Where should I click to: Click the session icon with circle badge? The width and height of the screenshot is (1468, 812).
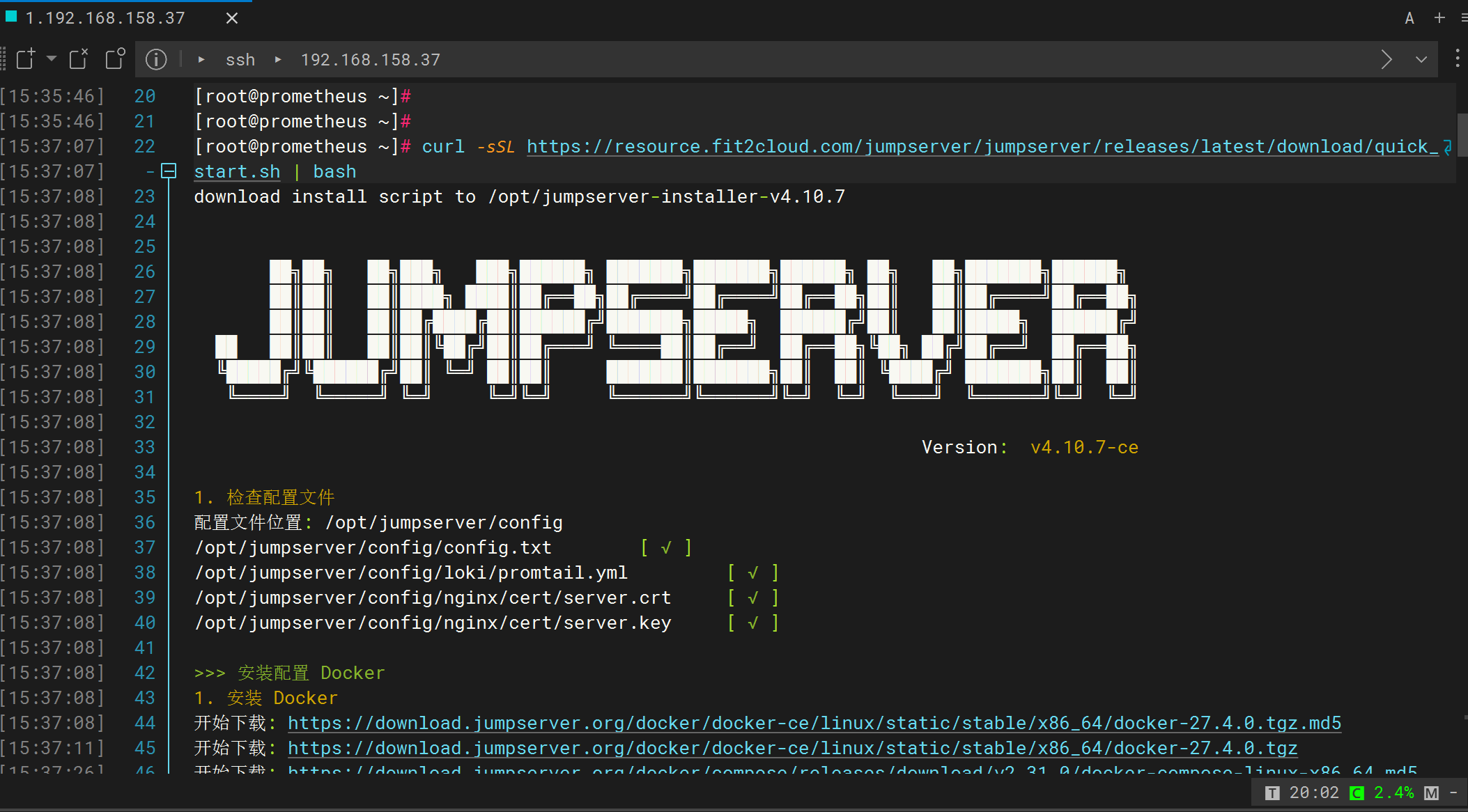point(115,59)
